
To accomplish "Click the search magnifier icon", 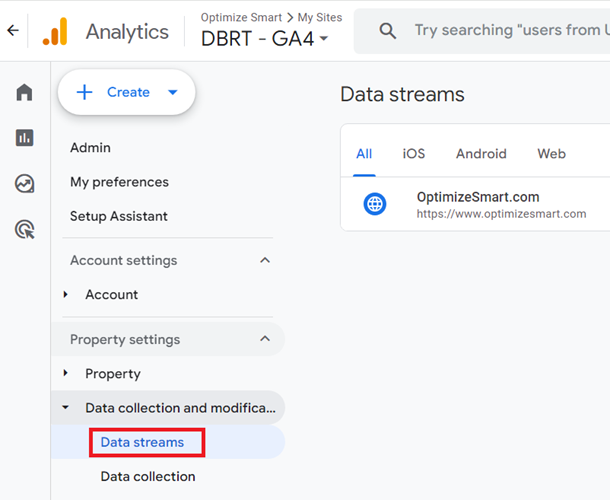I will point(387,31).
